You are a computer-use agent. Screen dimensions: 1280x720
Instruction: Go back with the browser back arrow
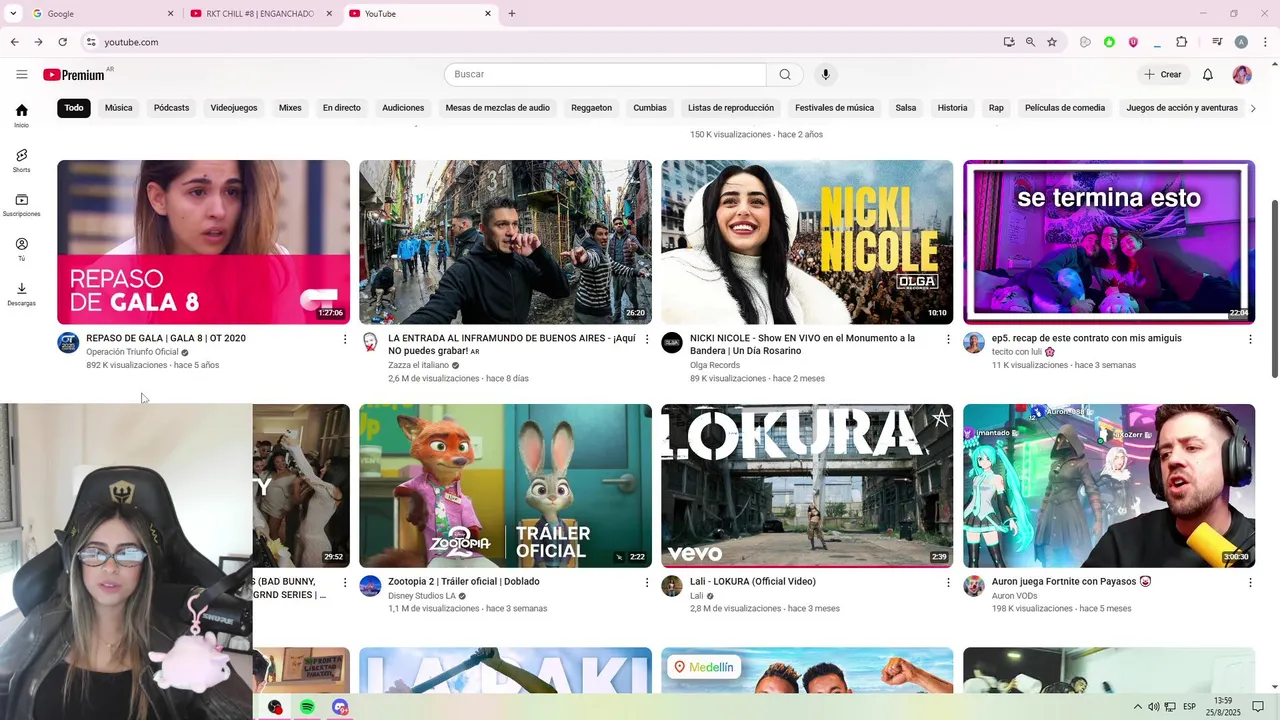coord(14,42)
